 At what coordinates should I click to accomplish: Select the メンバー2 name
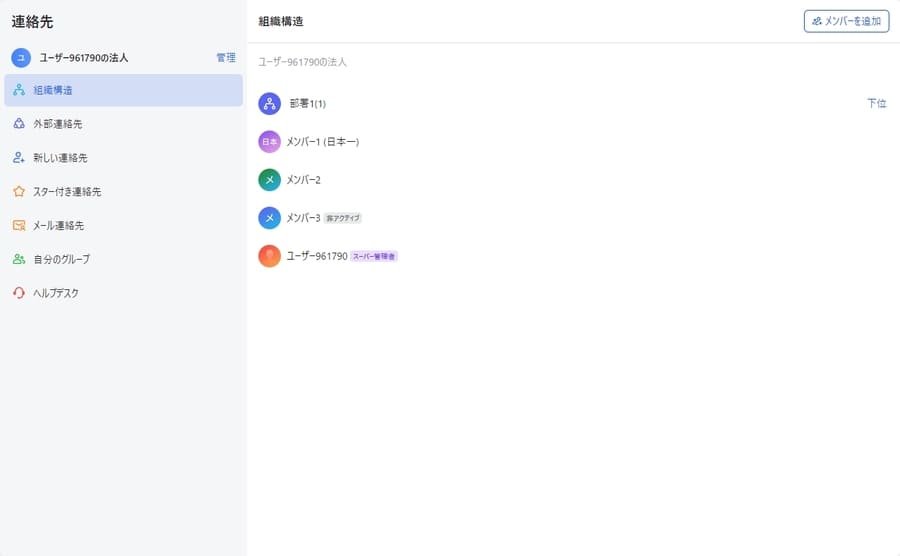(x=304, y=180)
